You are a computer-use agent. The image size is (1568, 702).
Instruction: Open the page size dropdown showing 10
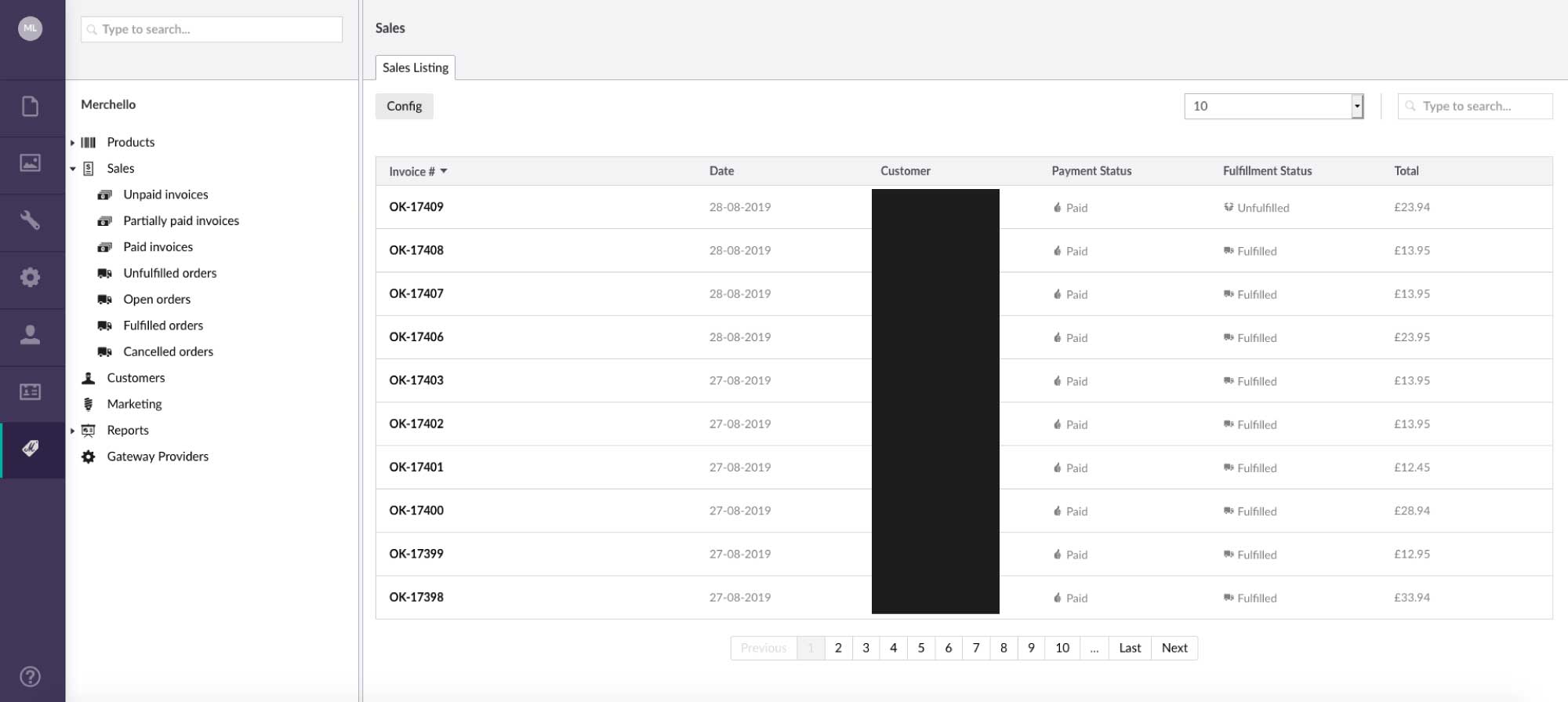(1273, 106)
